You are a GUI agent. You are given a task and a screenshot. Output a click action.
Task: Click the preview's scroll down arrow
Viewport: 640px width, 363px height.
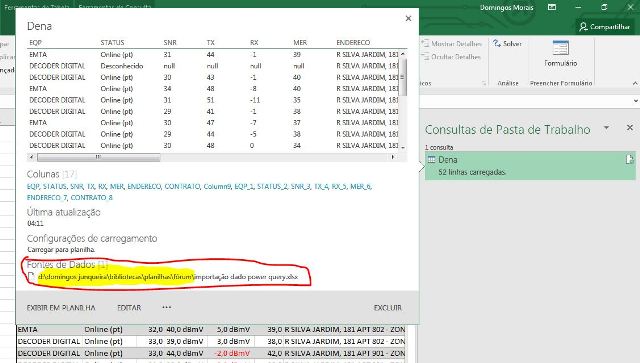tap(403, 147)
